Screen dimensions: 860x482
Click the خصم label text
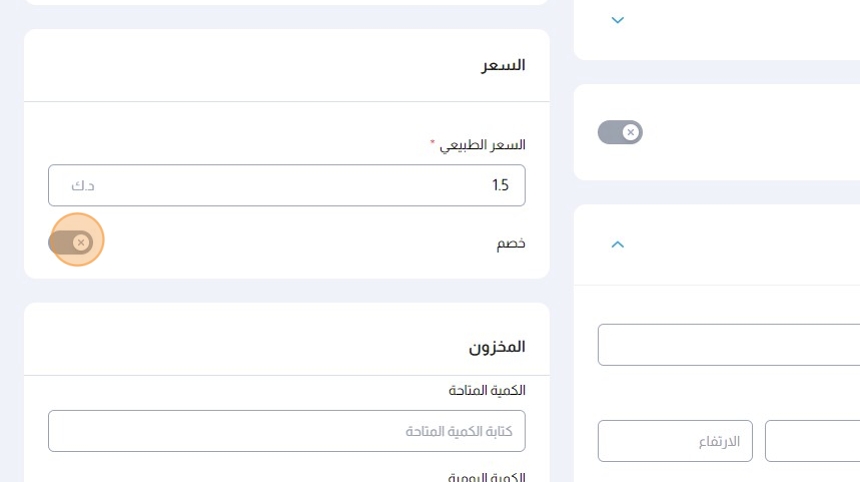pyautogui.click(x=511, y=243)
